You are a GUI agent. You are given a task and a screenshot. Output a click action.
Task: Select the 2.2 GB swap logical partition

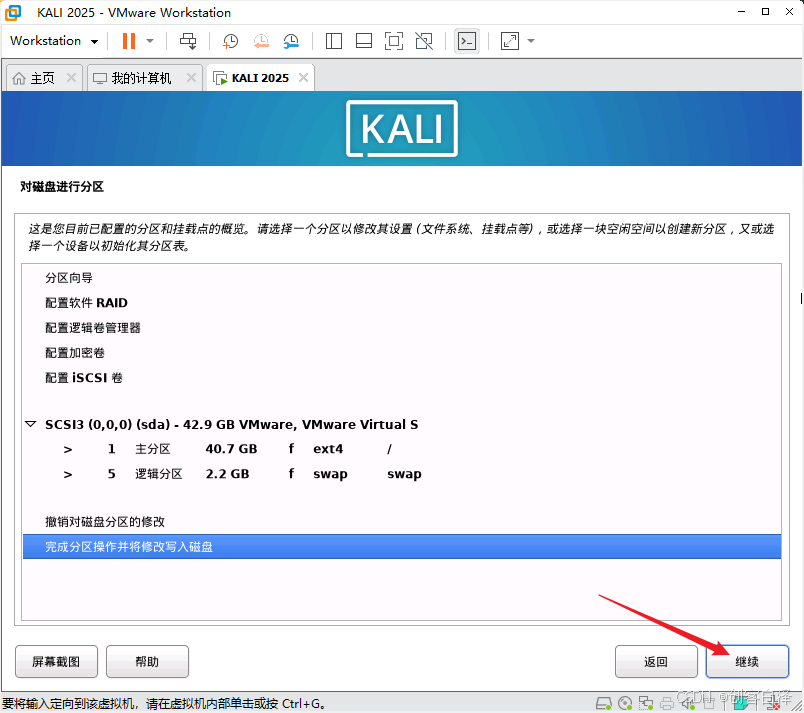point(402,474)
